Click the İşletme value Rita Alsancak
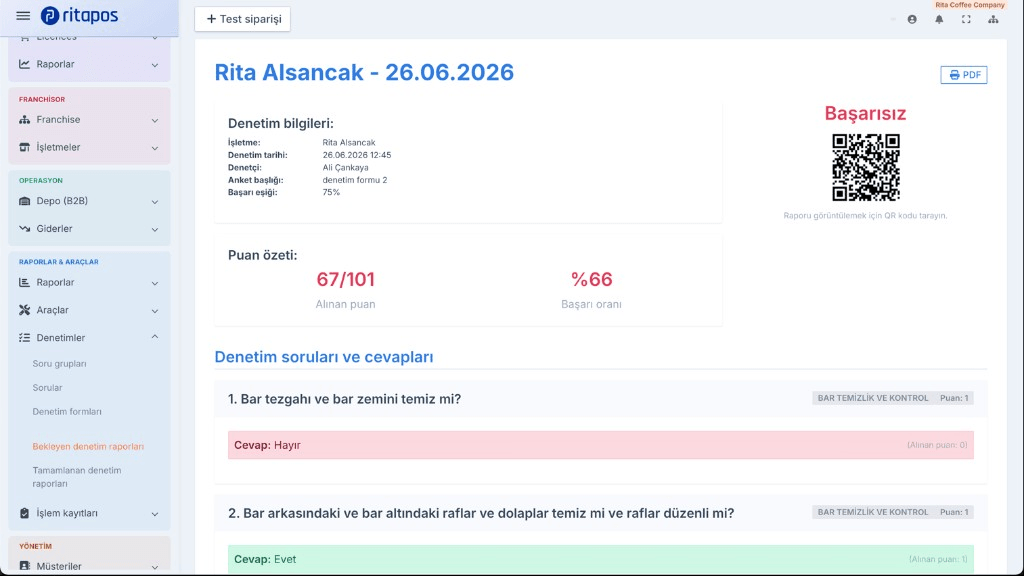1024x576 pixels. (x=349, y=142)
